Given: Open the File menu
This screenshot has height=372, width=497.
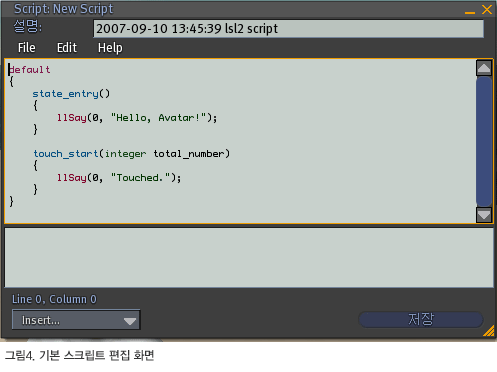Looking at the screenshot, I should coord(27,48).
